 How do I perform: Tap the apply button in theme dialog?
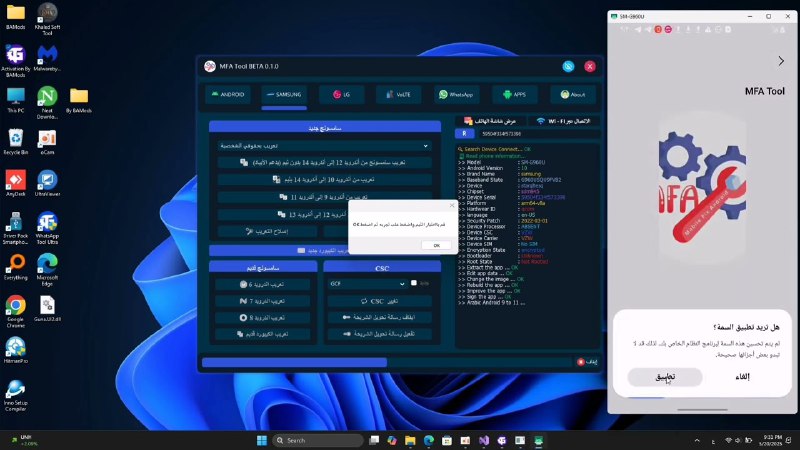coord(665,377)
